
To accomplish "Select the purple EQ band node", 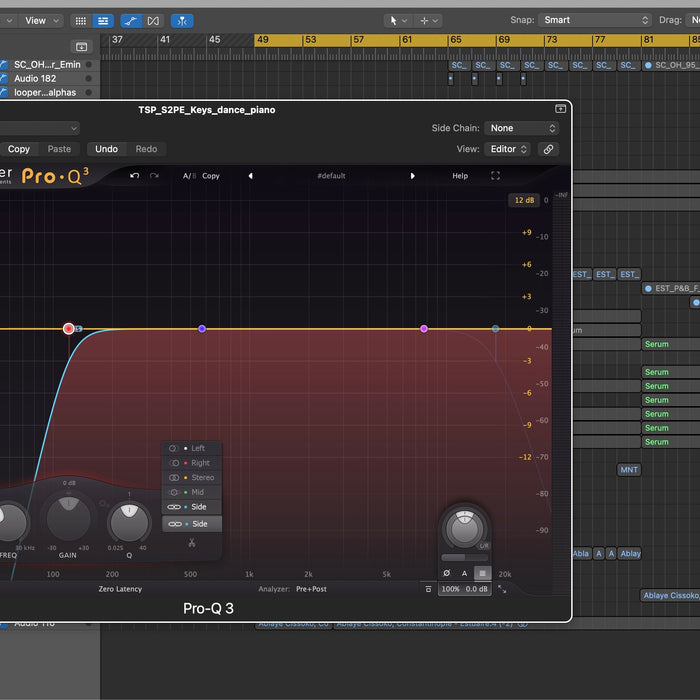I will (202, 329).
